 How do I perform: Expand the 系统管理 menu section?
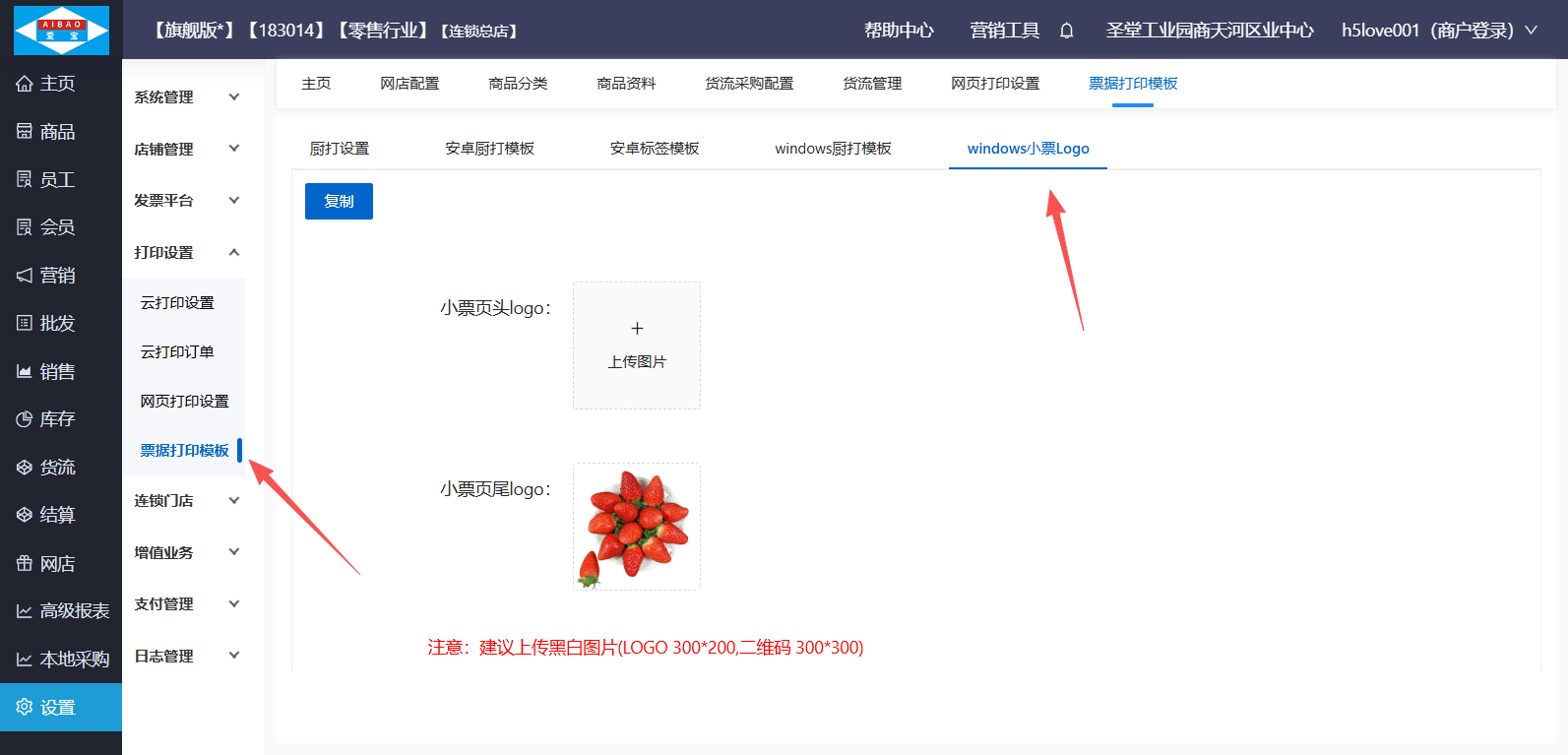click(x=187, y=97)
